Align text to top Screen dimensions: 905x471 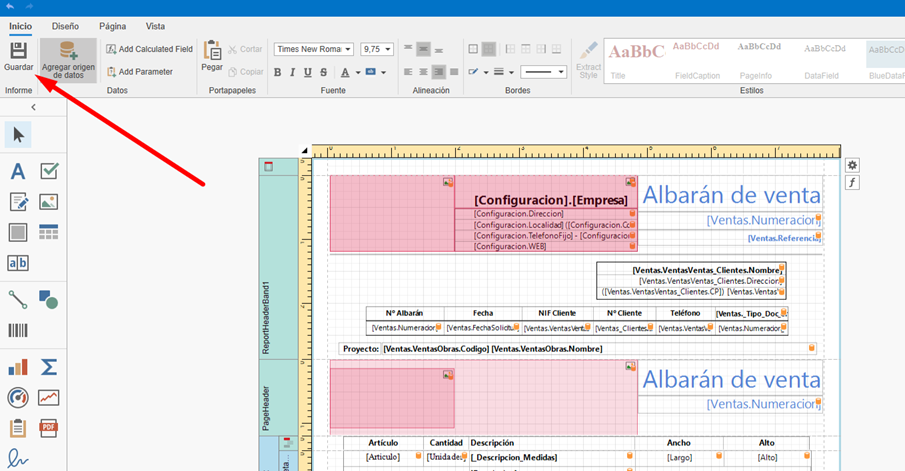(408, 49)
